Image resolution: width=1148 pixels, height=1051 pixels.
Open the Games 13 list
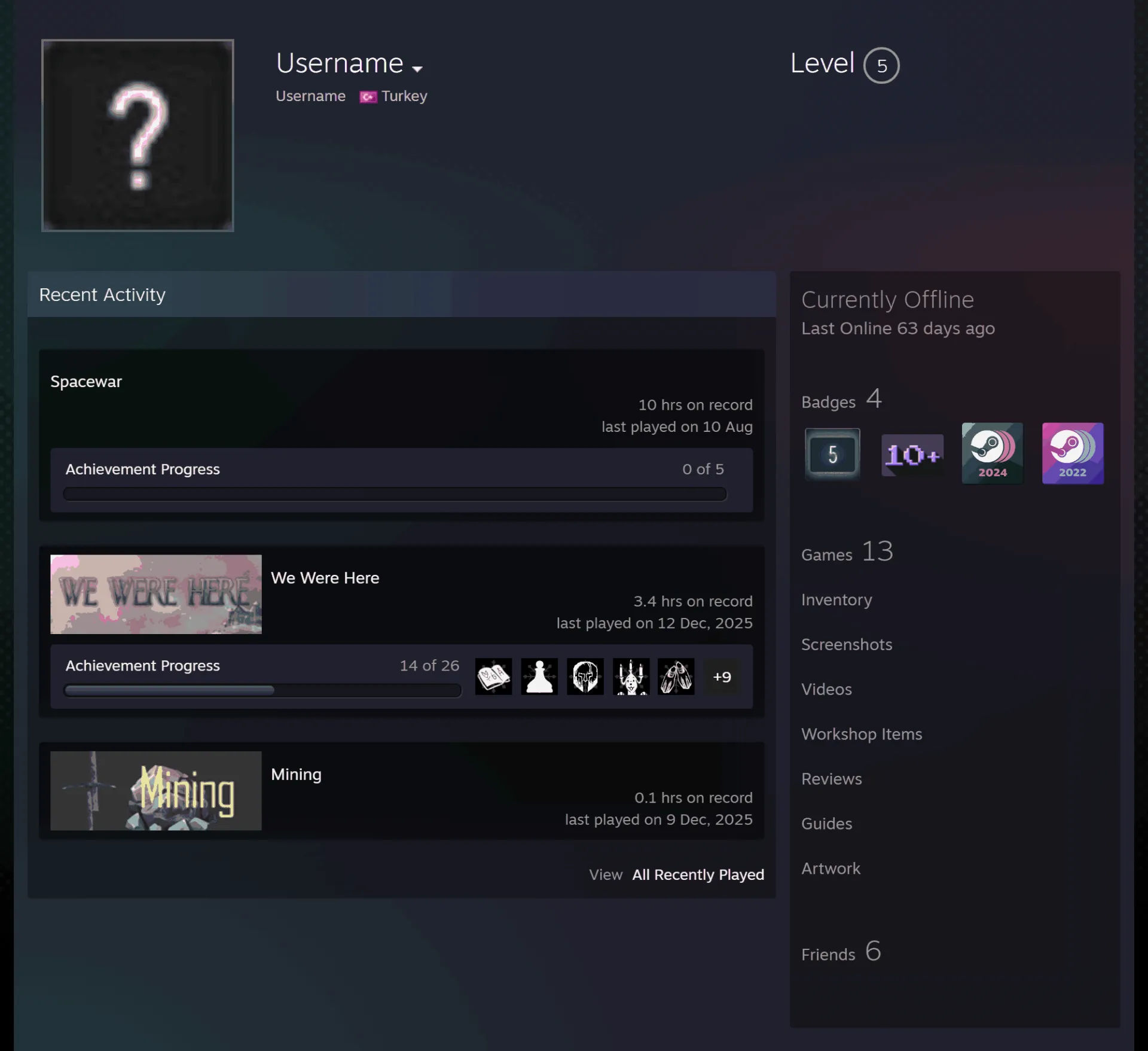pos(847,552)
